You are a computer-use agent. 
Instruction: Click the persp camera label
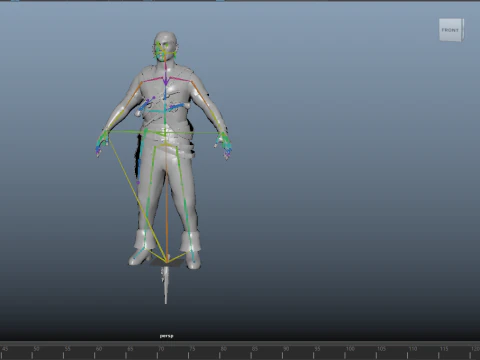(x=166, y=336)
